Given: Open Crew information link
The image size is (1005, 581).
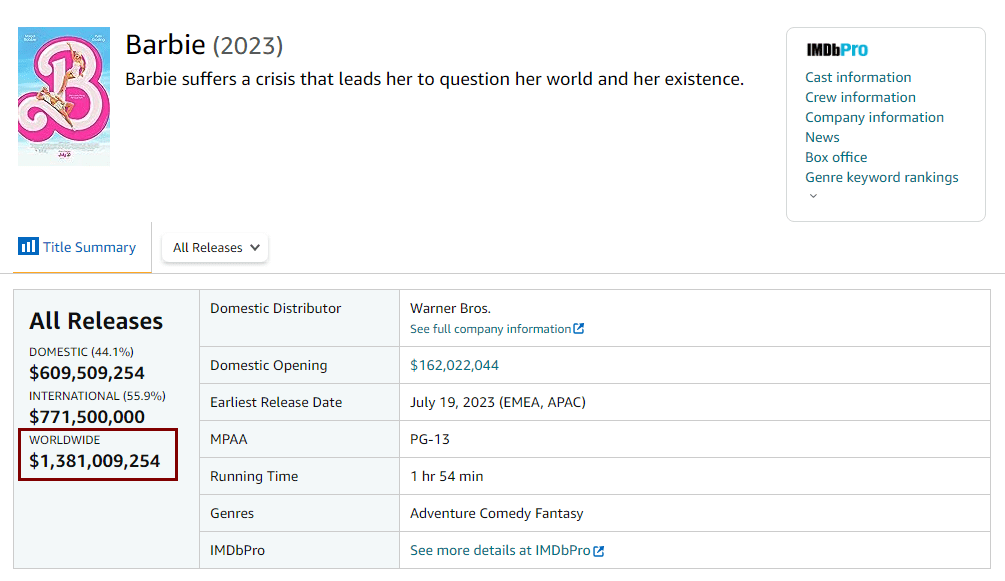Looking at the screenshot, I should 860,97.
